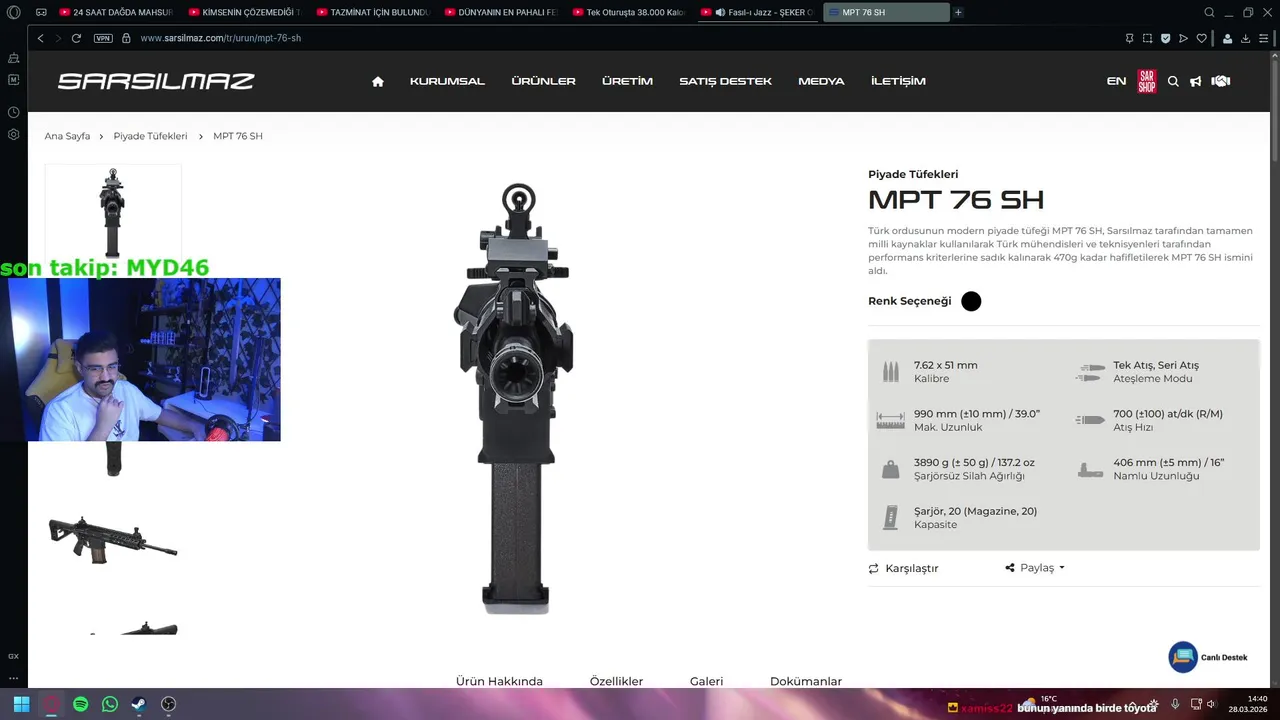This screenshot has height=720, width=1280.
Task: Open site search magnifier in header
Action: point(1173,81)
